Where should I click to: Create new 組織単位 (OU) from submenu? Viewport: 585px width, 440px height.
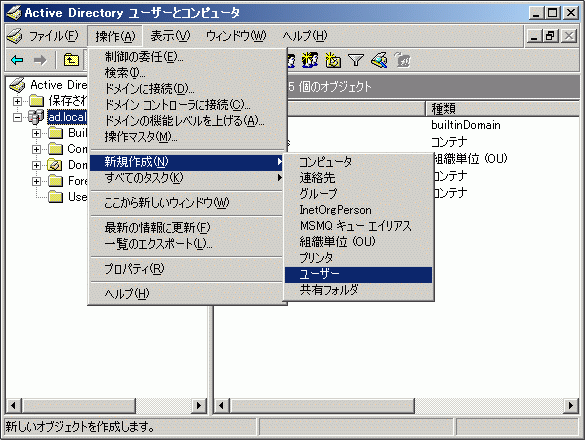[359, 242]
